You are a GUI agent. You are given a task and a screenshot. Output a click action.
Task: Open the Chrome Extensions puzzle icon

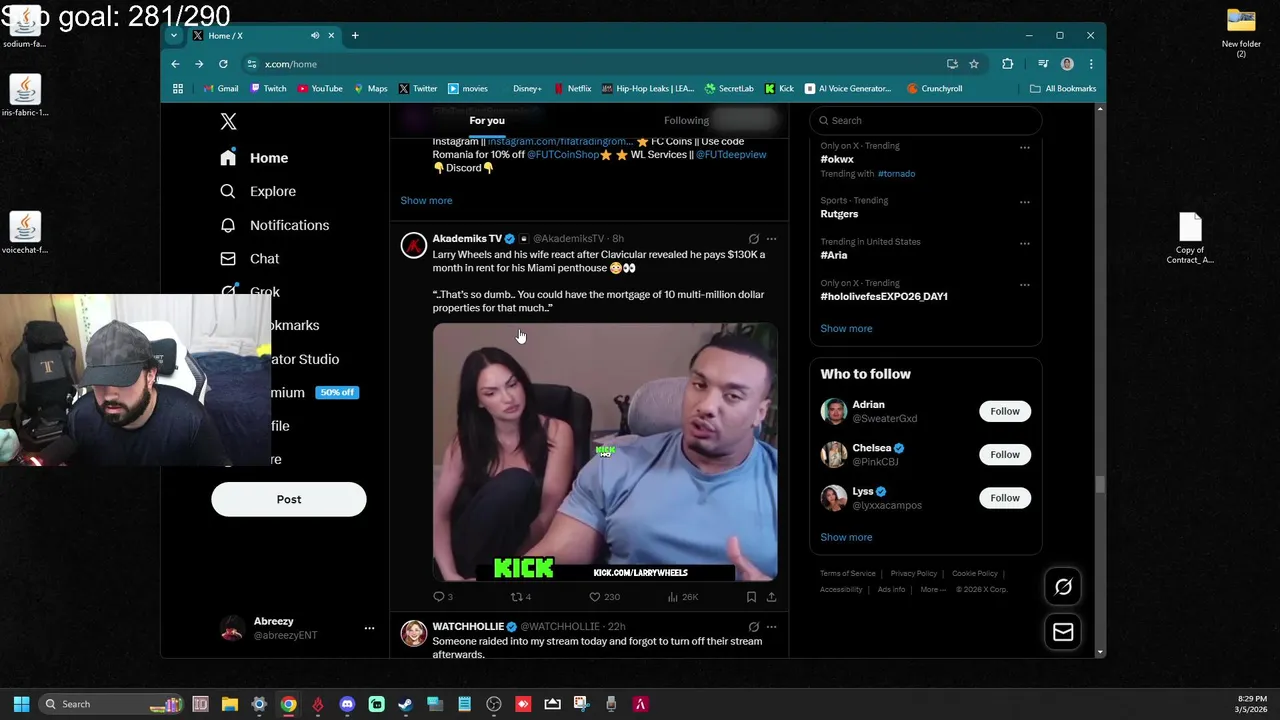(x=1007, y=64)
